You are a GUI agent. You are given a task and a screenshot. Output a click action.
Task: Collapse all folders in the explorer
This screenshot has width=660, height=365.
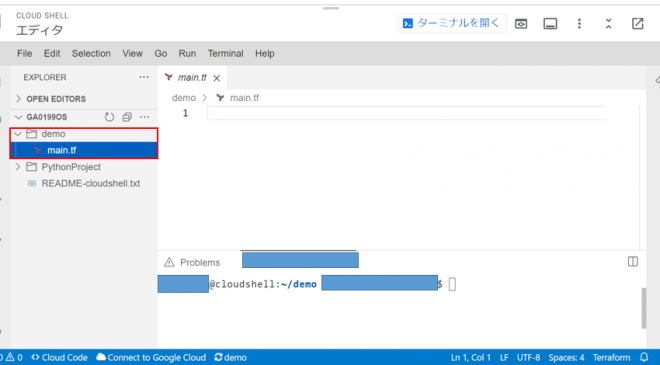pos(127,117)
